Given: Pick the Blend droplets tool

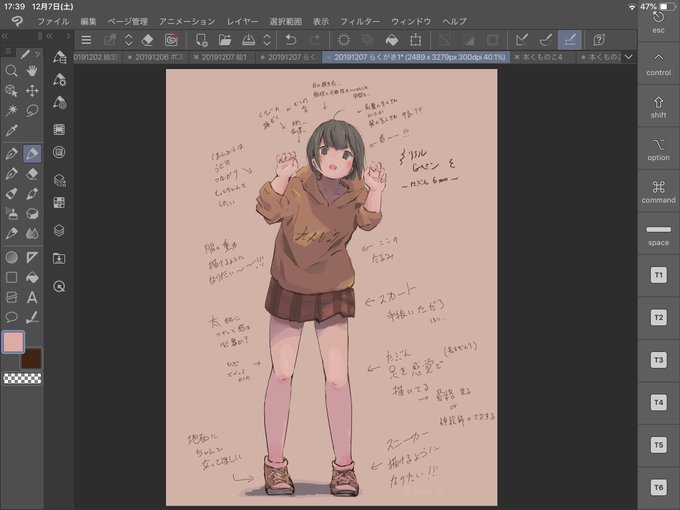Looking at the screenshot, I should (32, 233).
